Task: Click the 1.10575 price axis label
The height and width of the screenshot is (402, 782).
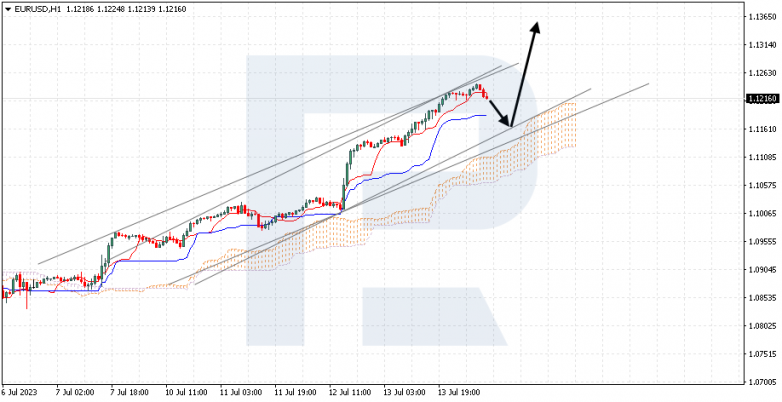Action: click(763, 185)
